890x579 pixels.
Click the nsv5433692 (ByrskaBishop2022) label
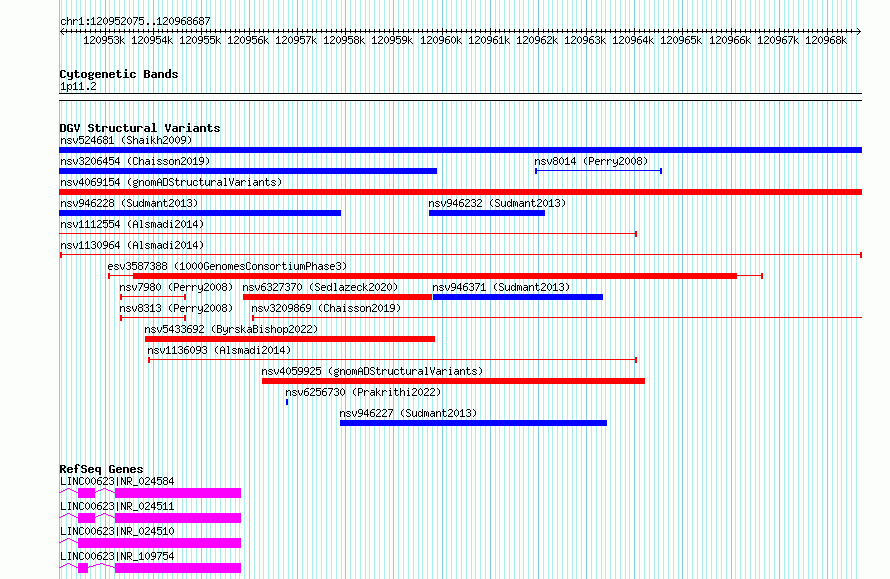tap(231, 329)
